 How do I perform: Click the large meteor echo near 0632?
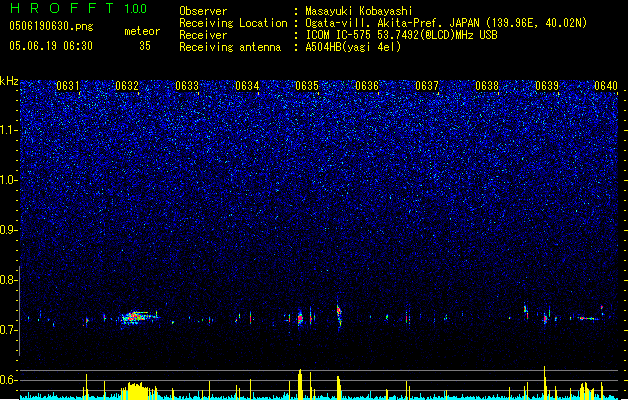click(138, 318)
